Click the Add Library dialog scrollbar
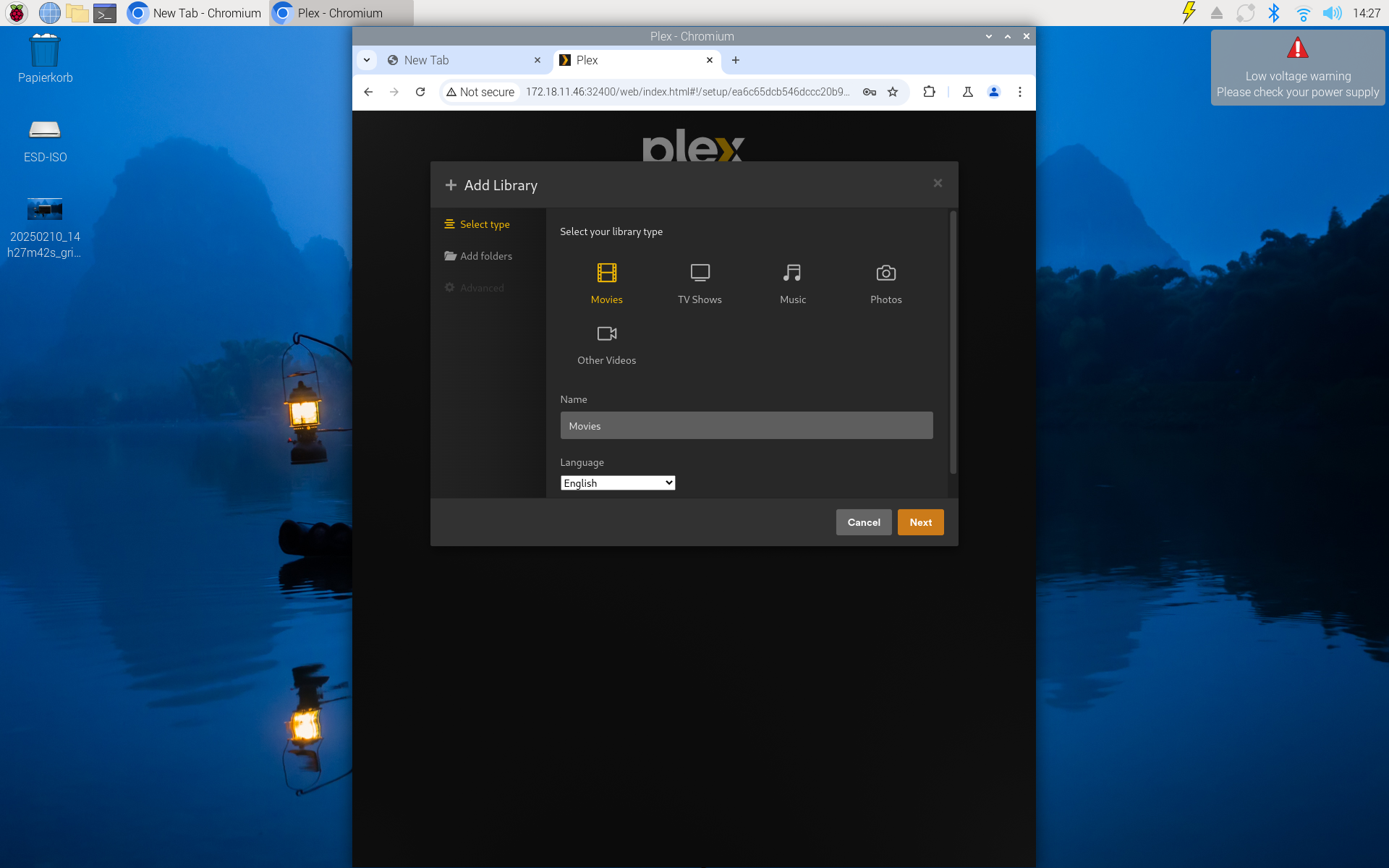Image resolution: width=1389 pixels, height=868 pixels. pyautogui.click(x=953, y=342)
